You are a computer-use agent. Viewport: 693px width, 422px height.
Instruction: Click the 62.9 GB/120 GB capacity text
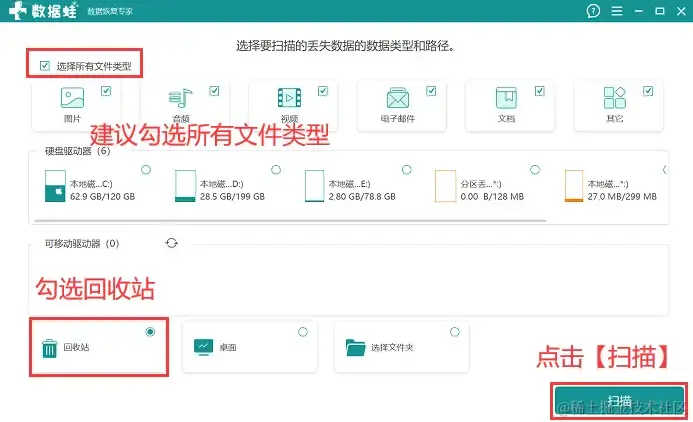[102, 197]
